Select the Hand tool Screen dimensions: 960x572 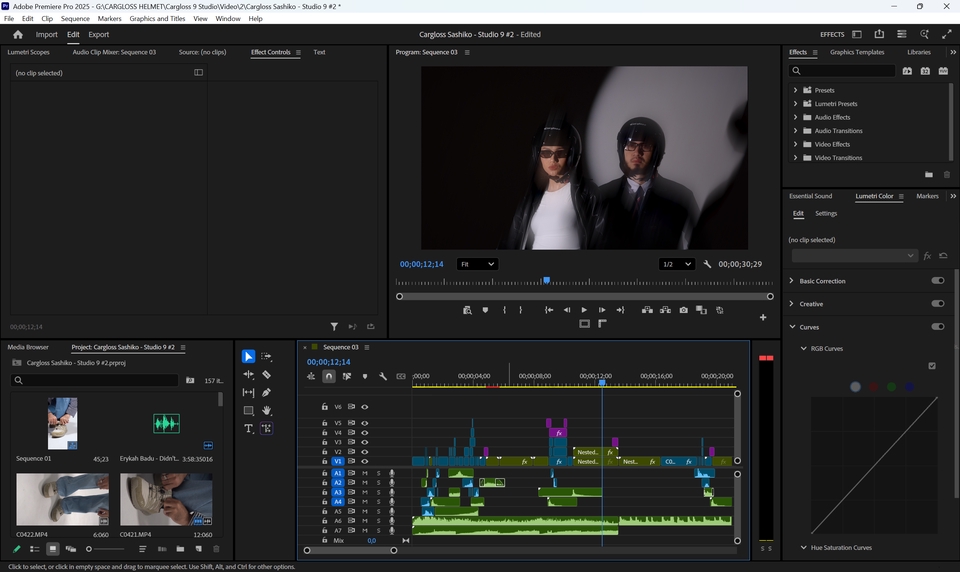(x=266, y=410)
